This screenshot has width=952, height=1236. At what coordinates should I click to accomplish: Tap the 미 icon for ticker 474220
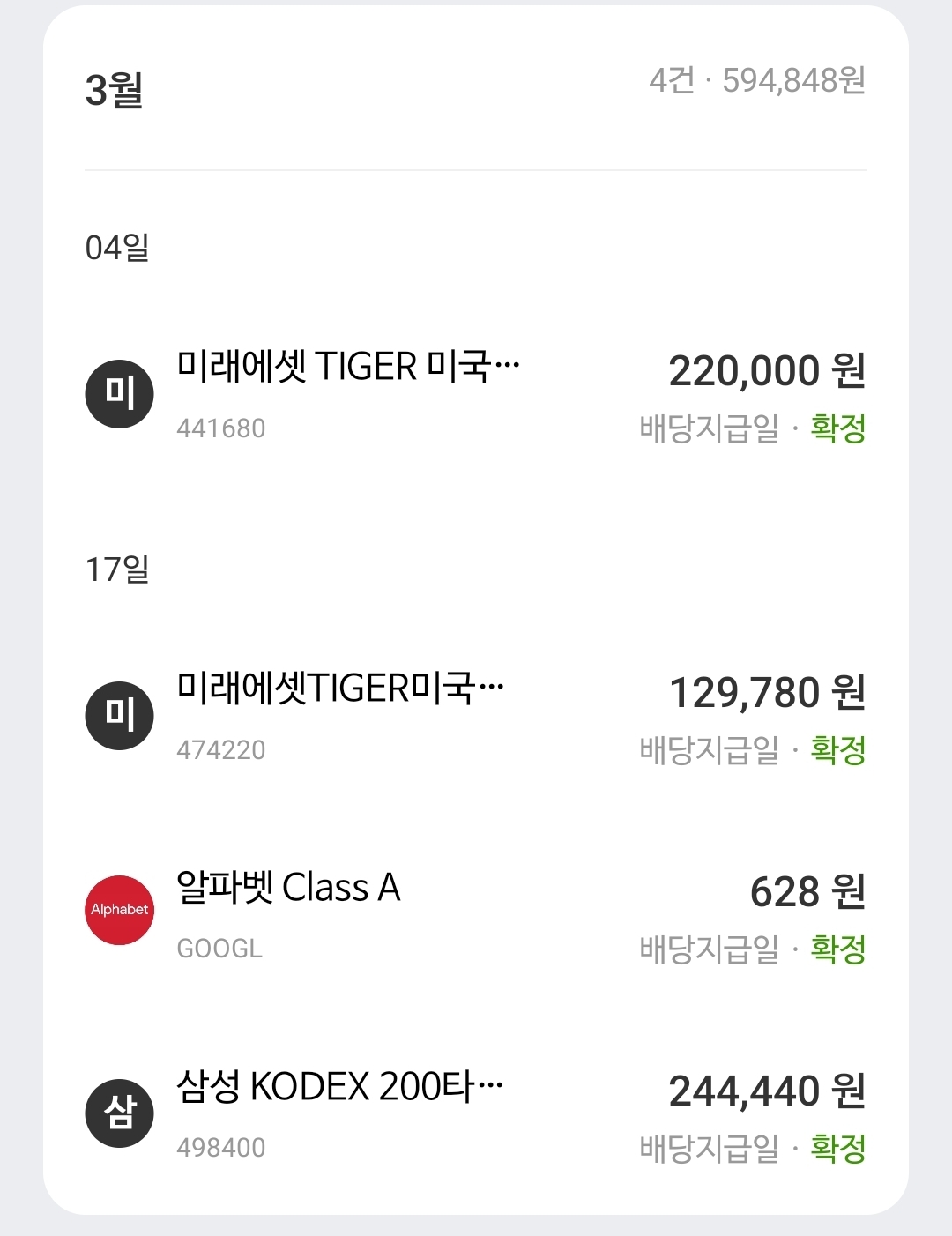click(119, 716)
